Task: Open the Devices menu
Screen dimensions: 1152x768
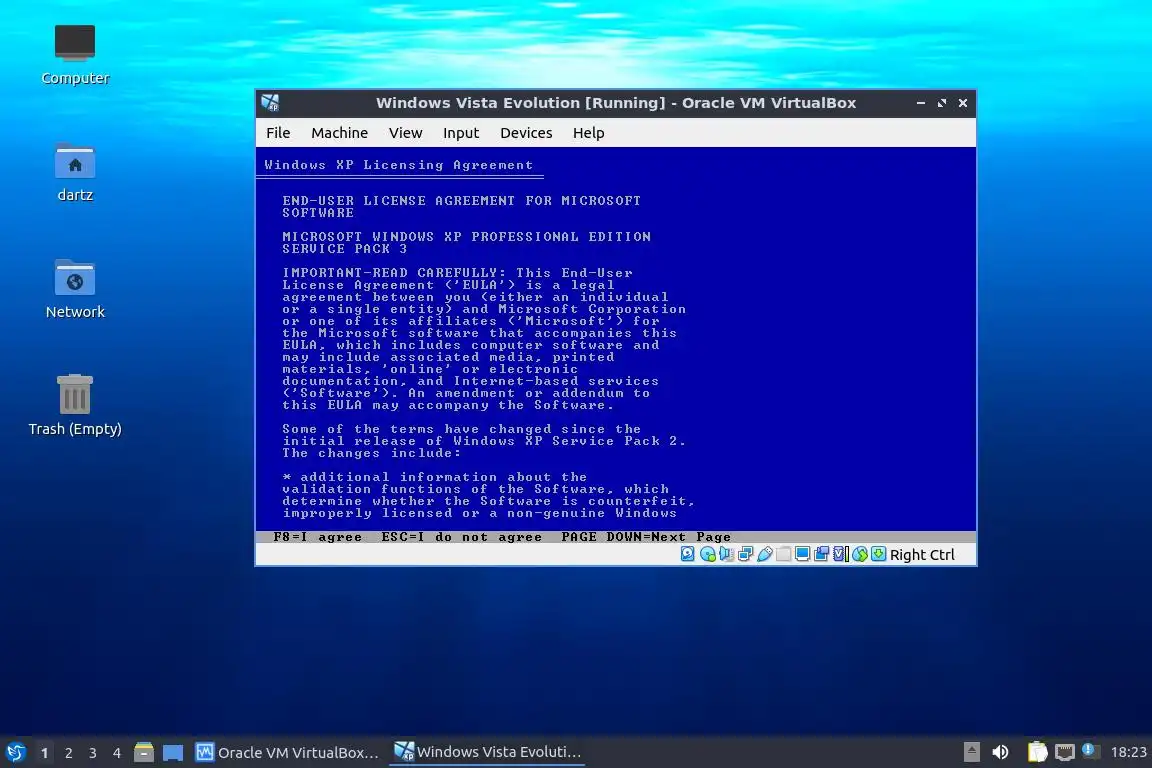Action: coord(526,133)
